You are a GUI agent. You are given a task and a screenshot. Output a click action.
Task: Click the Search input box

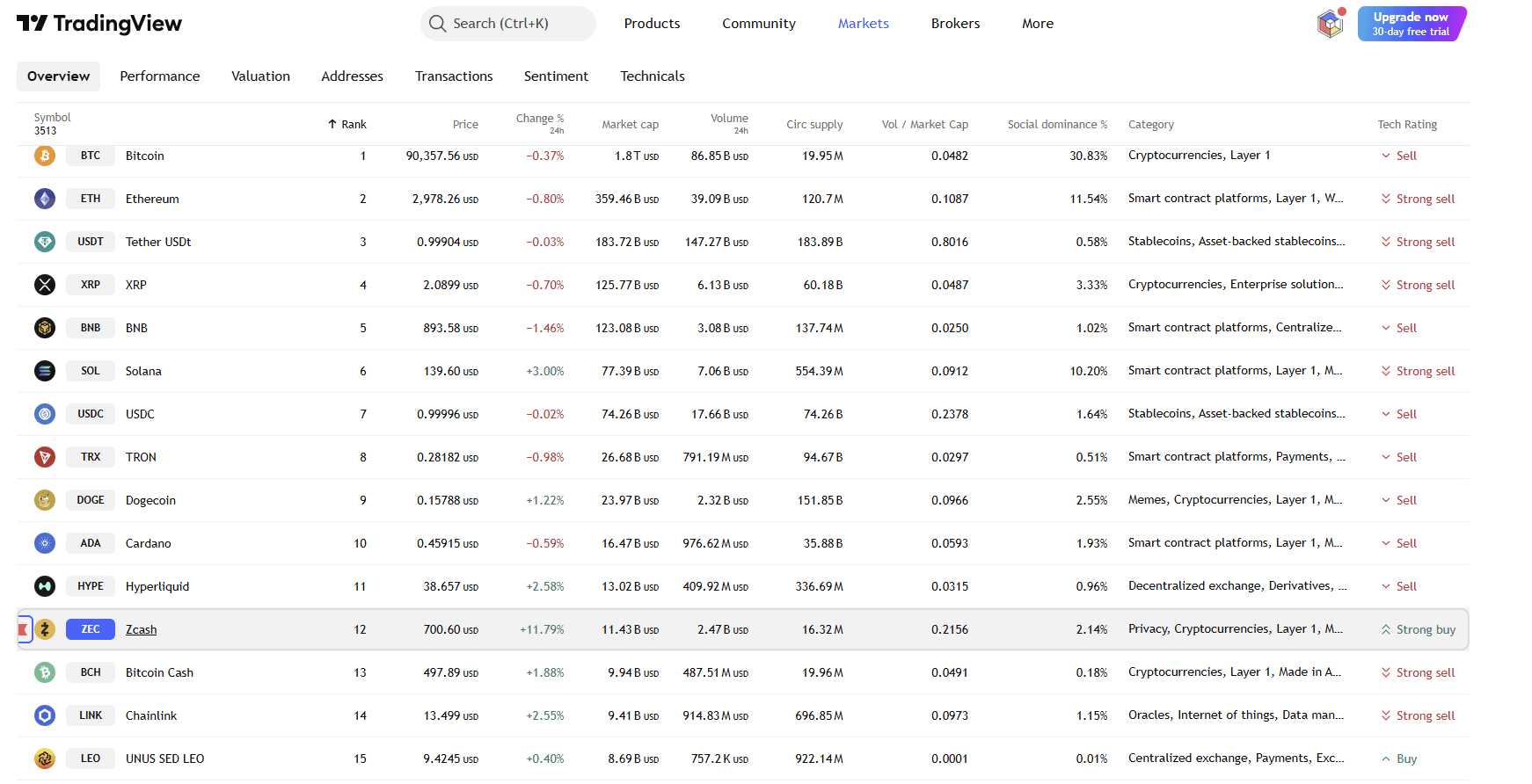[x=508, y=24]
